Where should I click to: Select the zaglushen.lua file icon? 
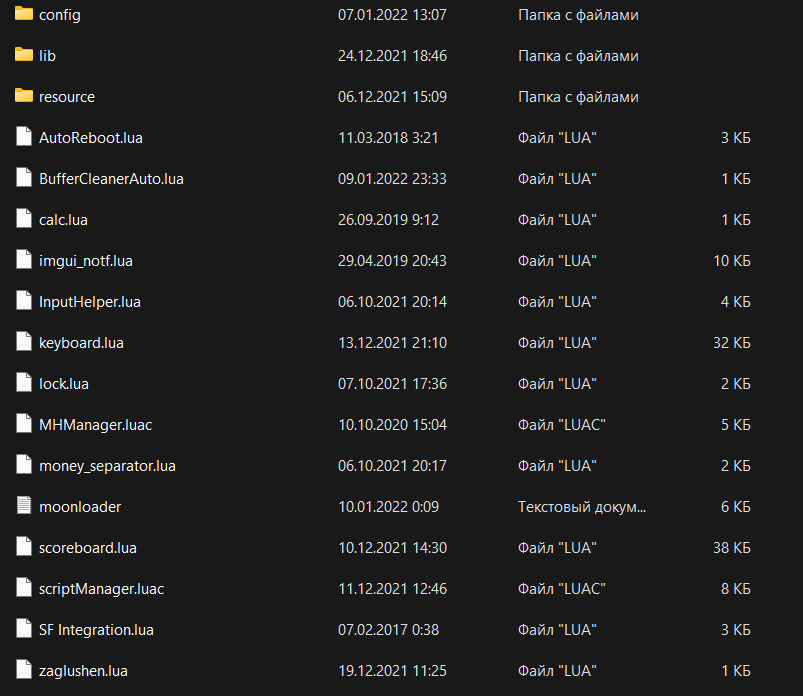pyautogui.click(x=24, y=669)
